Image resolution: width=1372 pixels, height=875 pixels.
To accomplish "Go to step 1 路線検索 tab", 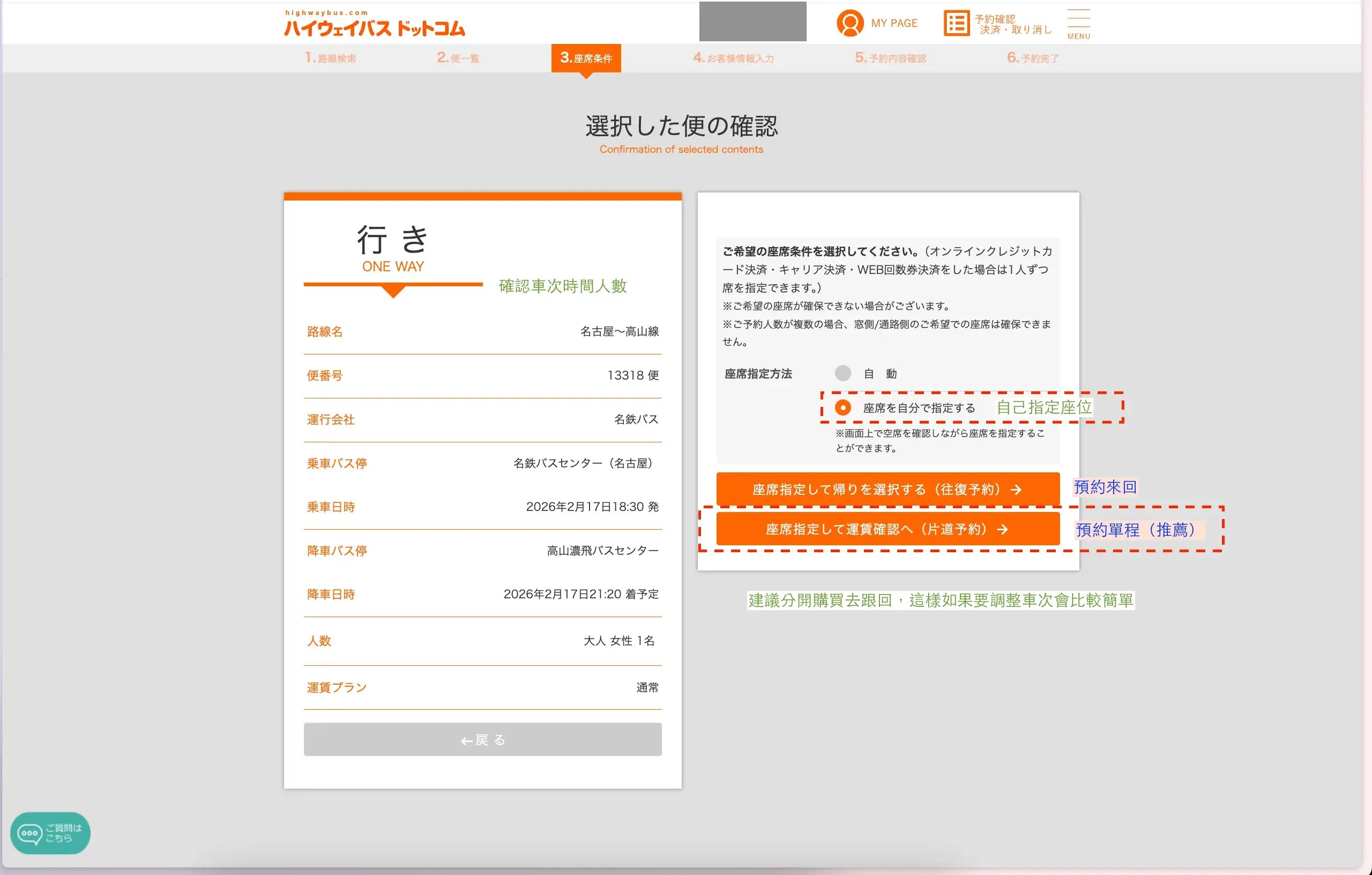I will (331, 58).
